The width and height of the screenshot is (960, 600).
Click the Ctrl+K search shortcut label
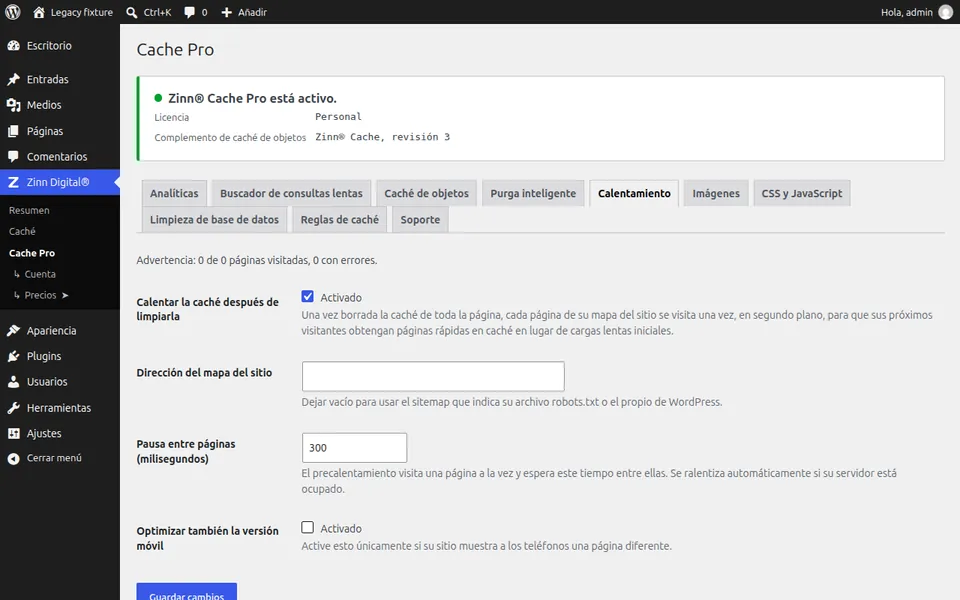tap(157, 12)
